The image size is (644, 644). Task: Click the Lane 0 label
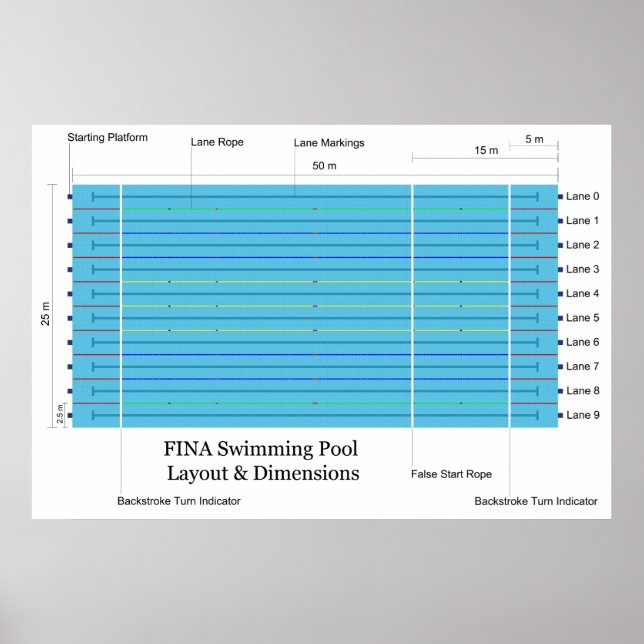click(x=583, y=197)
